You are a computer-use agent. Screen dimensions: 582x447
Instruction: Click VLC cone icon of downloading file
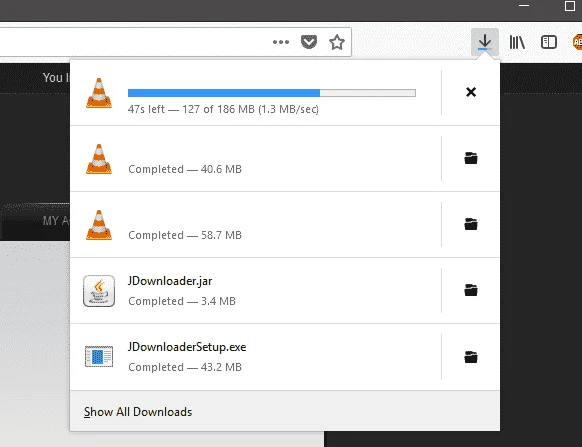99,93
